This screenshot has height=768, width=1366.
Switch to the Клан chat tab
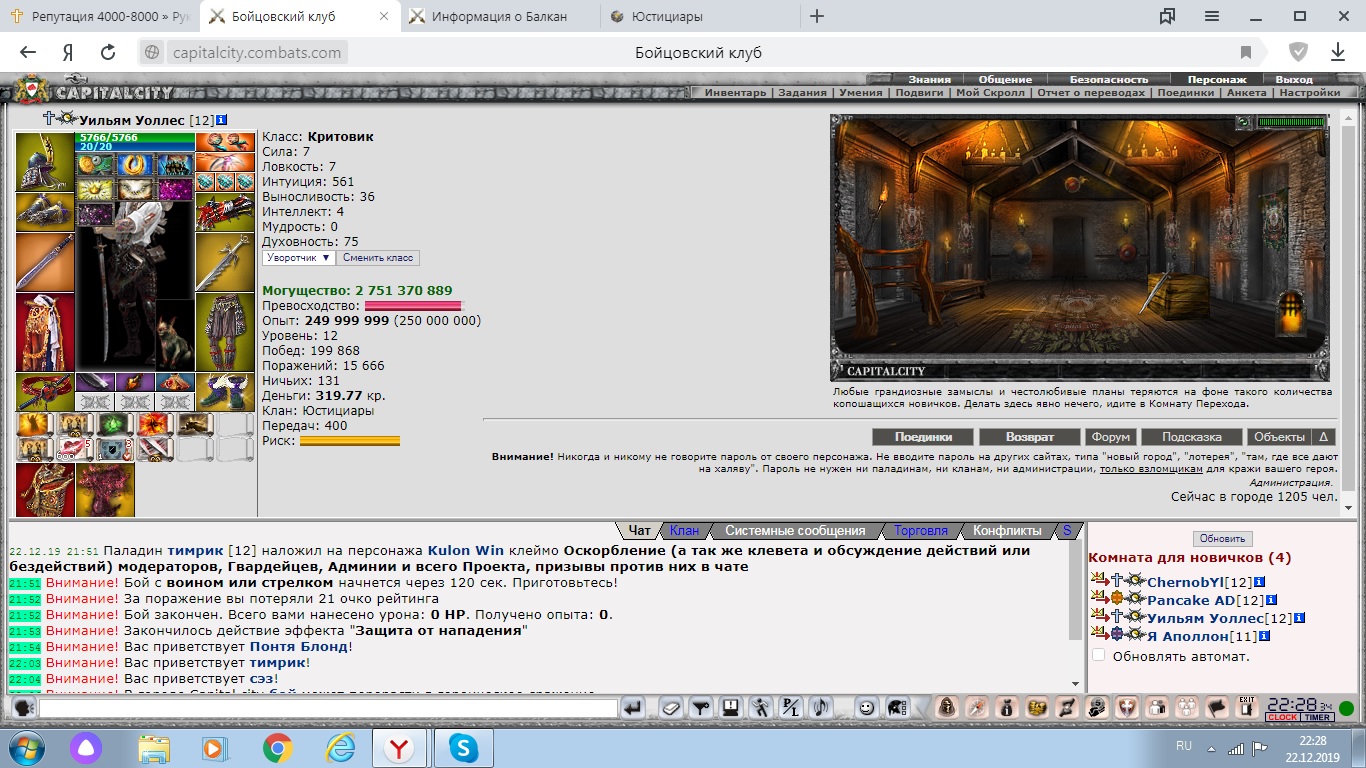tap(684, 531)
